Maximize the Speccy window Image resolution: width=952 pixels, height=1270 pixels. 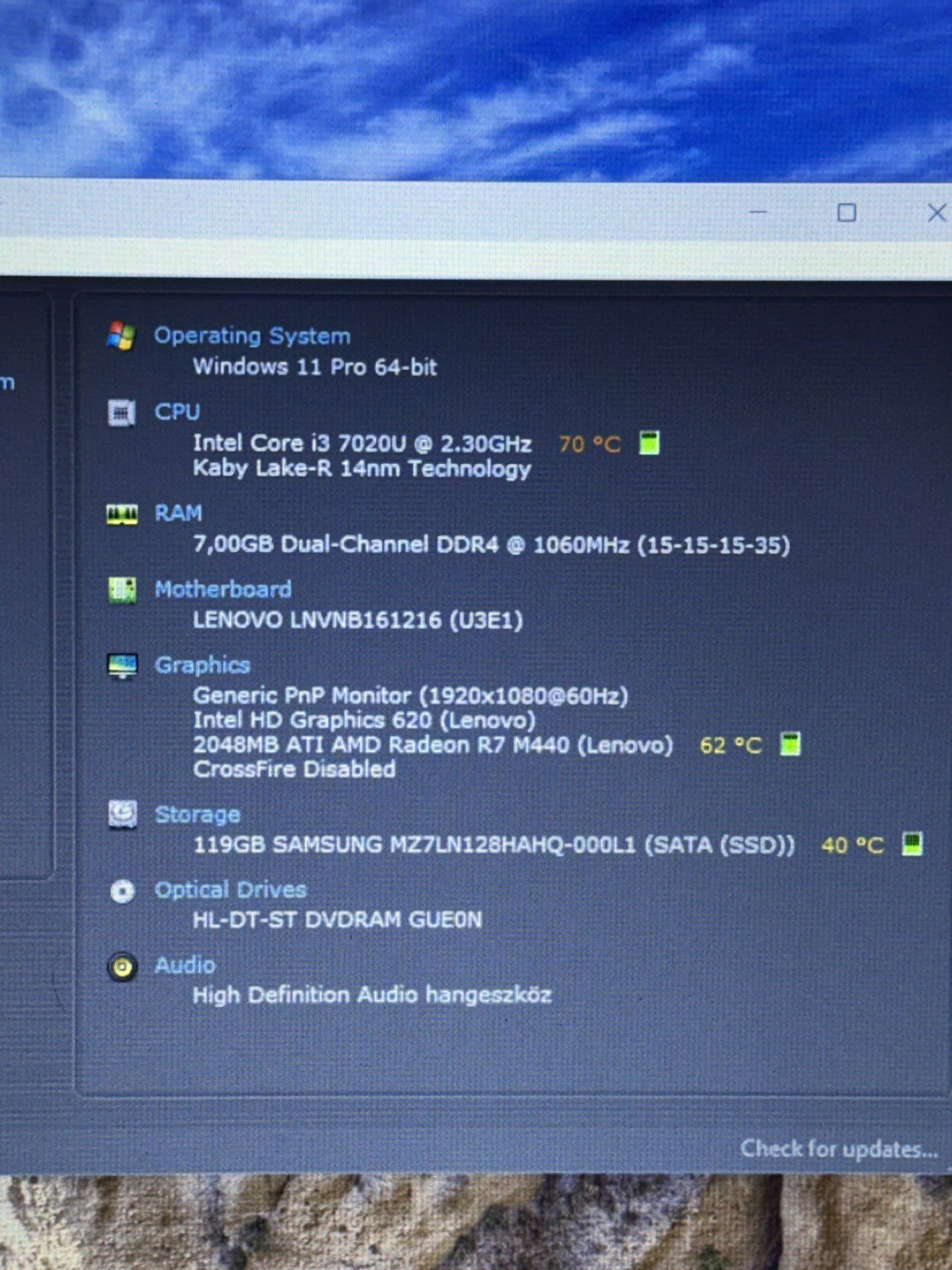(x=846, y=213)
